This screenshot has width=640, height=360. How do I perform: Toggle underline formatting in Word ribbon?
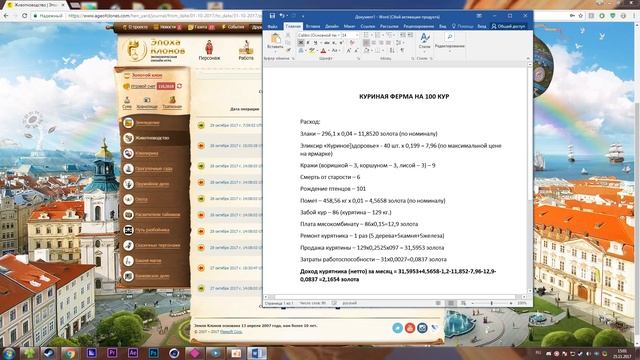point(316,42)
